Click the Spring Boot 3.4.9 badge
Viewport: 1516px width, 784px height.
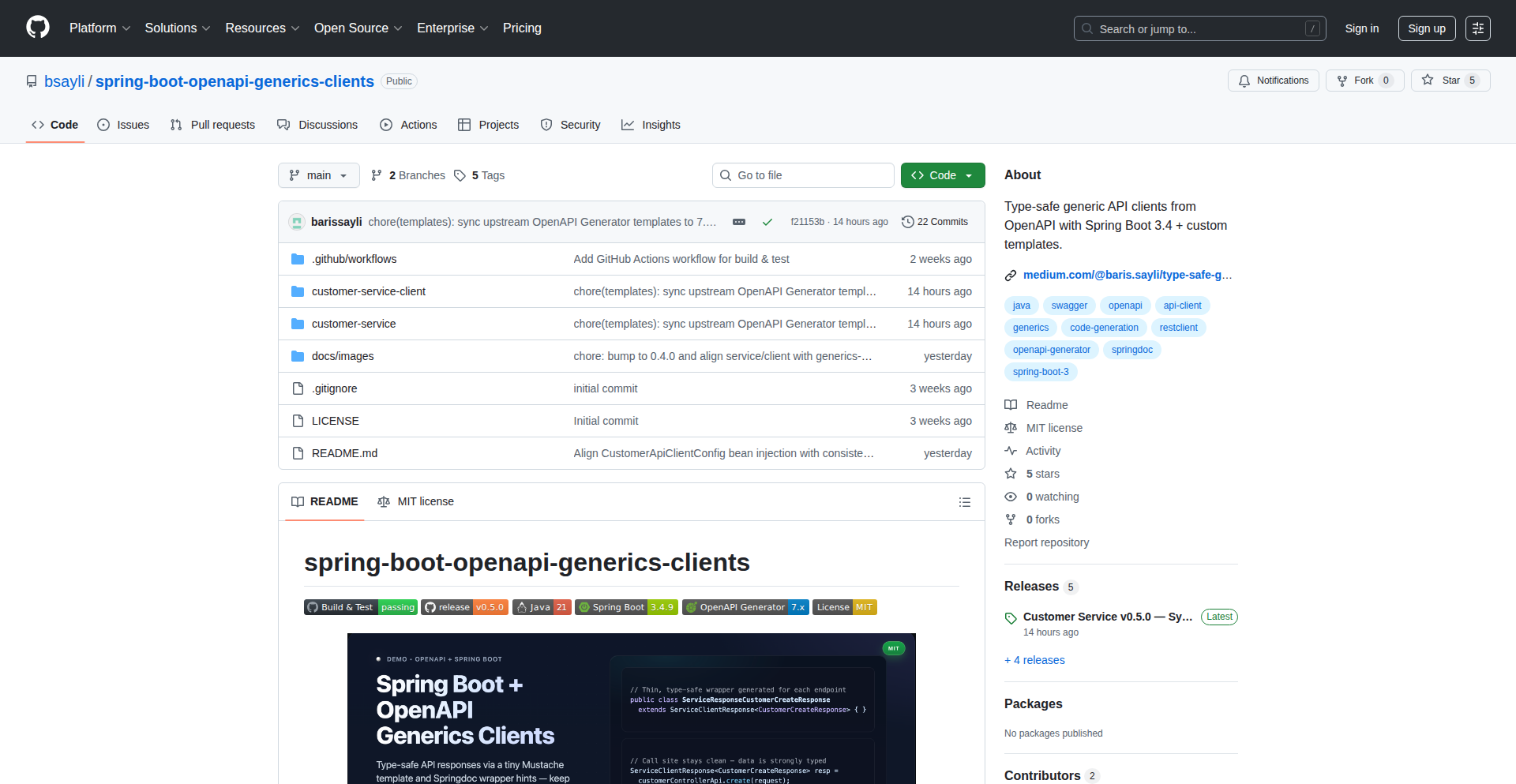coord(626,607)
